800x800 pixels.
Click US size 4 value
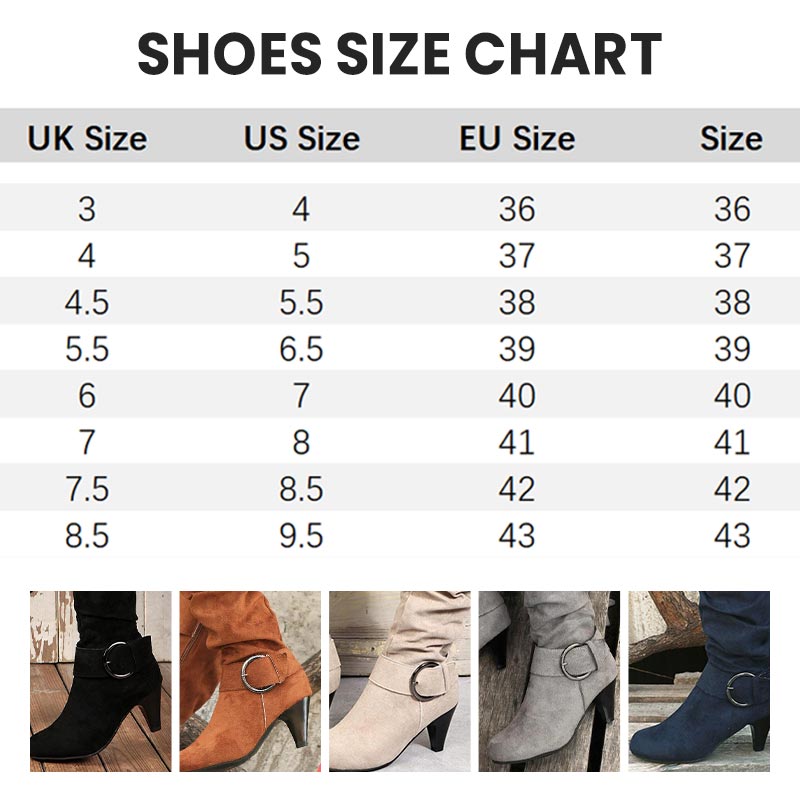301,209
